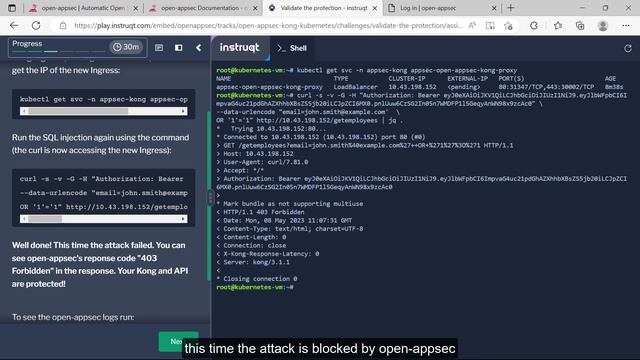Click the 'Mark bundle as not supporting multiuse' line
This screenshot has width=640, height=360.
coord(293,204)
